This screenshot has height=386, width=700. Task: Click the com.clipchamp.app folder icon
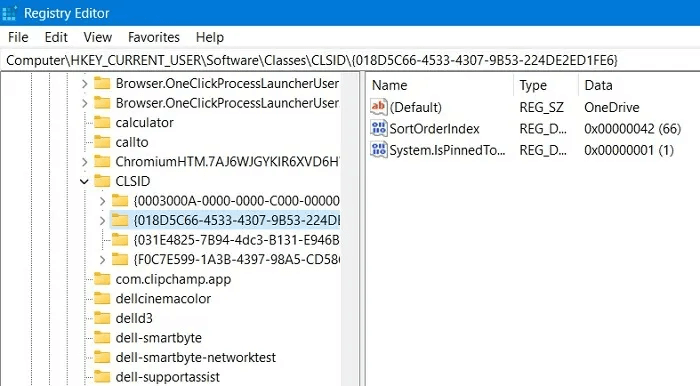pyautogui.click(x=102, y=279)
